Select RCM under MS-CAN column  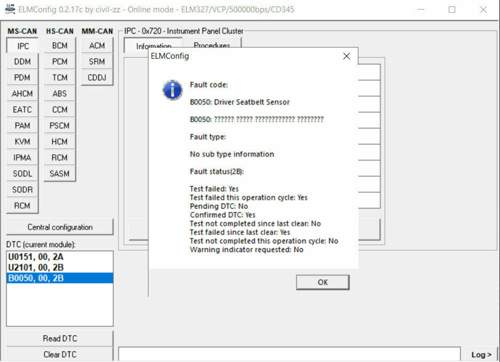pos(23,206)
